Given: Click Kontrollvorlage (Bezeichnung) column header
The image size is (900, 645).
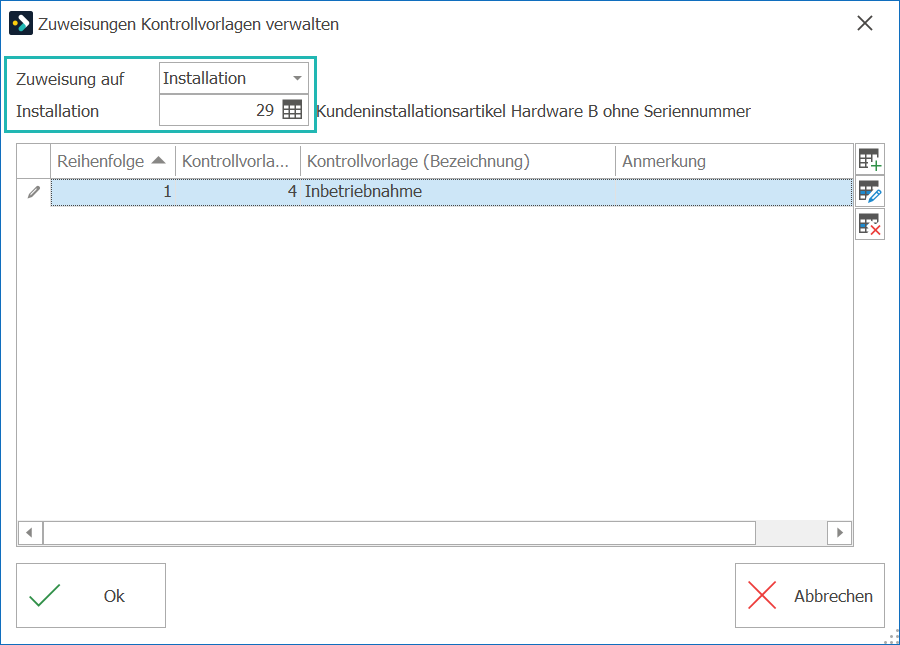Looking at the screenshot, I should click(x=458, y=161).
